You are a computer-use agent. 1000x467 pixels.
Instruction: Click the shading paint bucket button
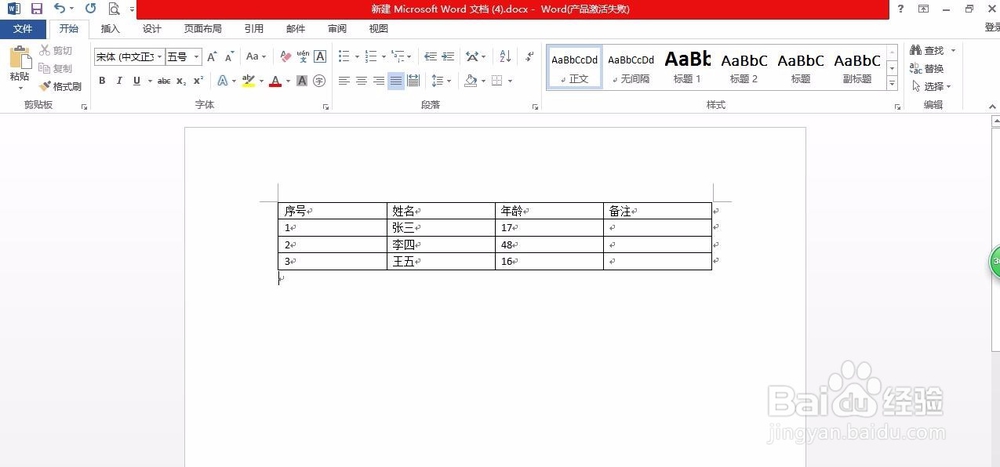tap(471, 81)
